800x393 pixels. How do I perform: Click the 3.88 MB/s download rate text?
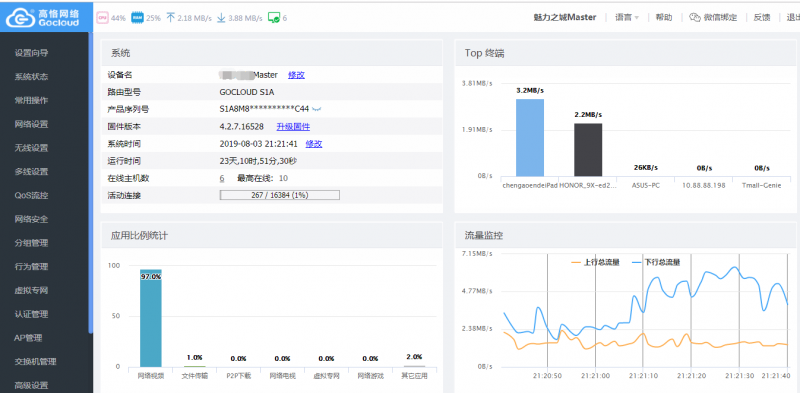click(x=245, y=18)
